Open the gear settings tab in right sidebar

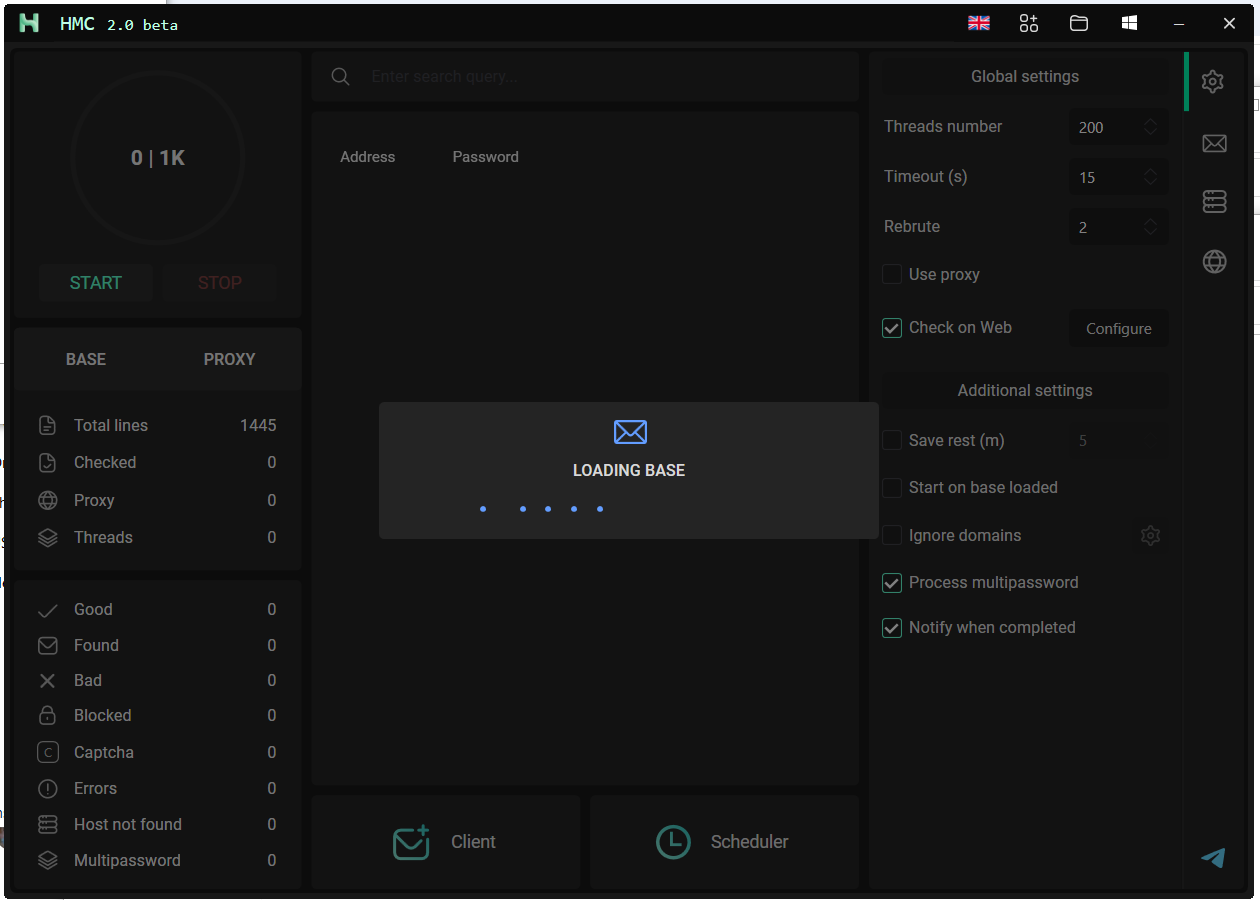point(1213,81)
